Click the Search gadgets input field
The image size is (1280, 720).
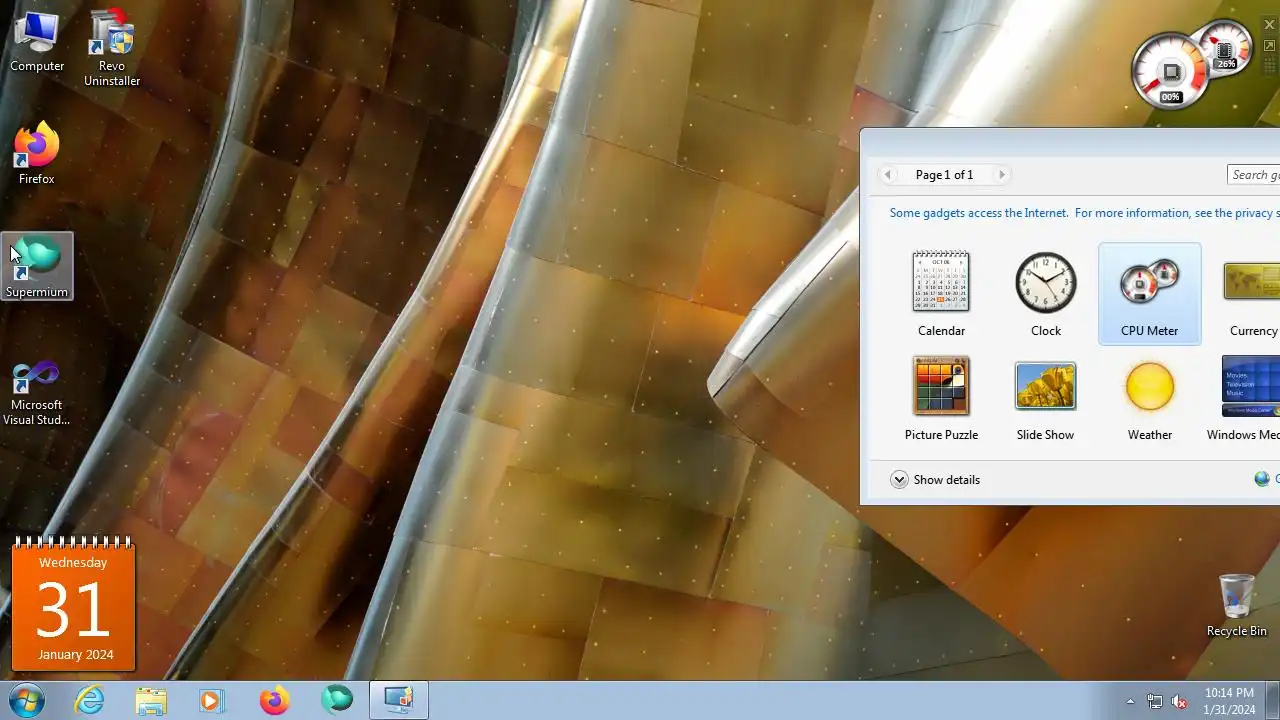tap(1254, 175)
